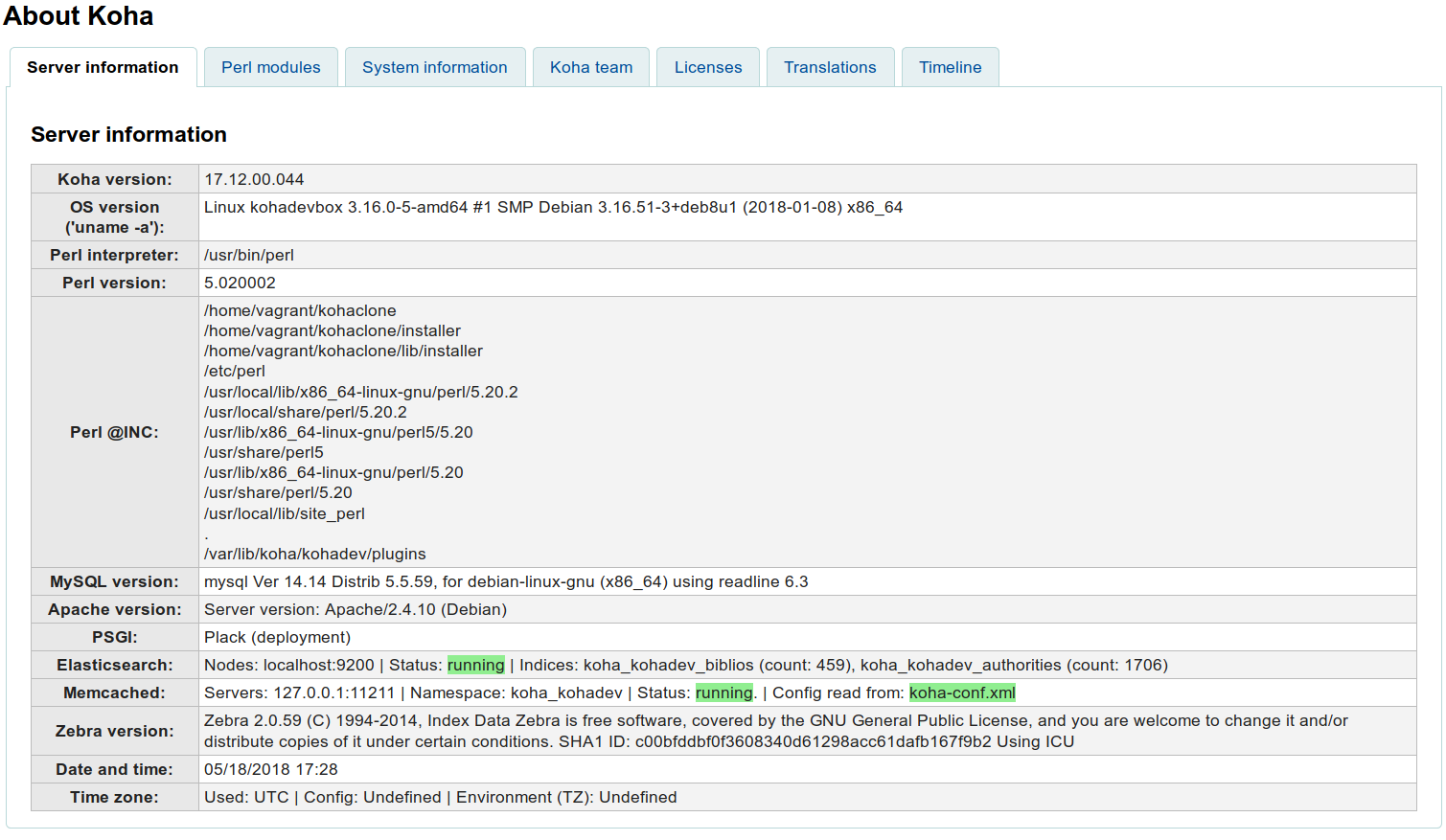
Task: Click the koha_kohadev_biblios index count text
Action: (717, 665)
